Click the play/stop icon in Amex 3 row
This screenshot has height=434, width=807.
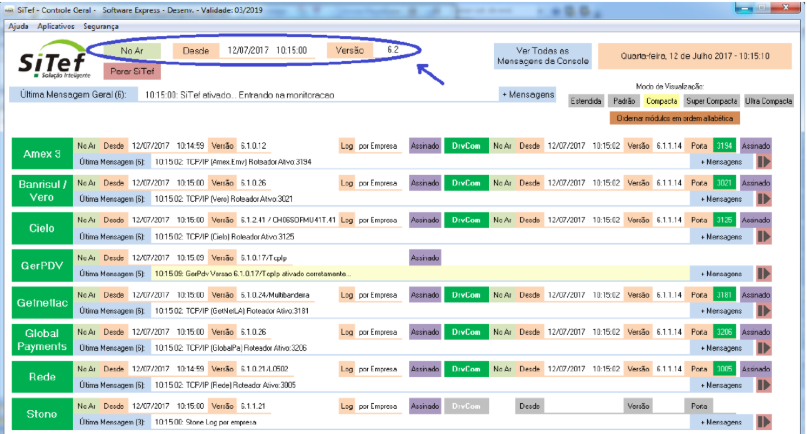point(764,162)
